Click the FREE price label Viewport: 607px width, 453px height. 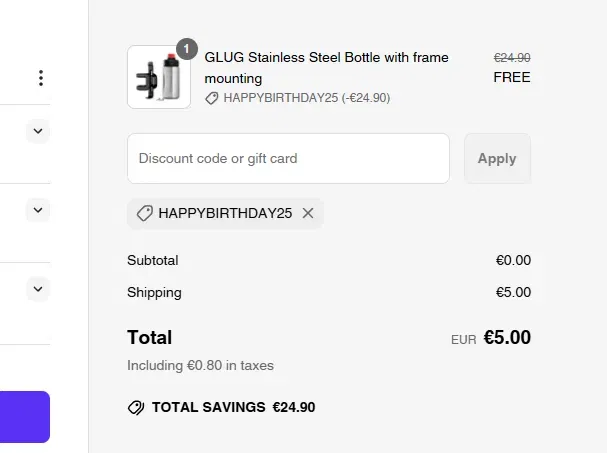(x=512, y=77)
